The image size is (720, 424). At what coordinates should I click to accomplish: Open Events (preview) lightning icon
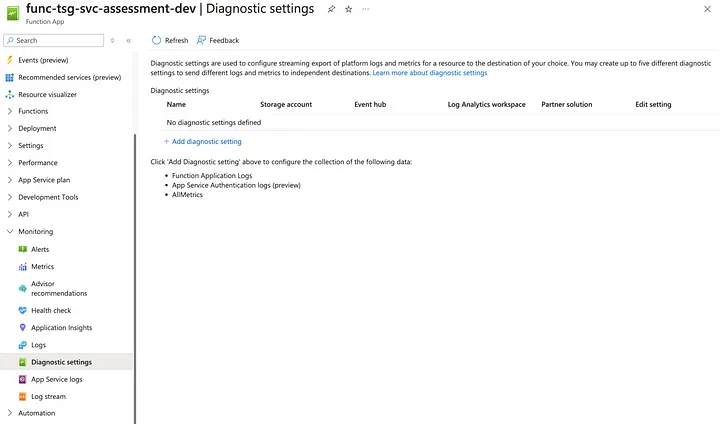(10, 60)
